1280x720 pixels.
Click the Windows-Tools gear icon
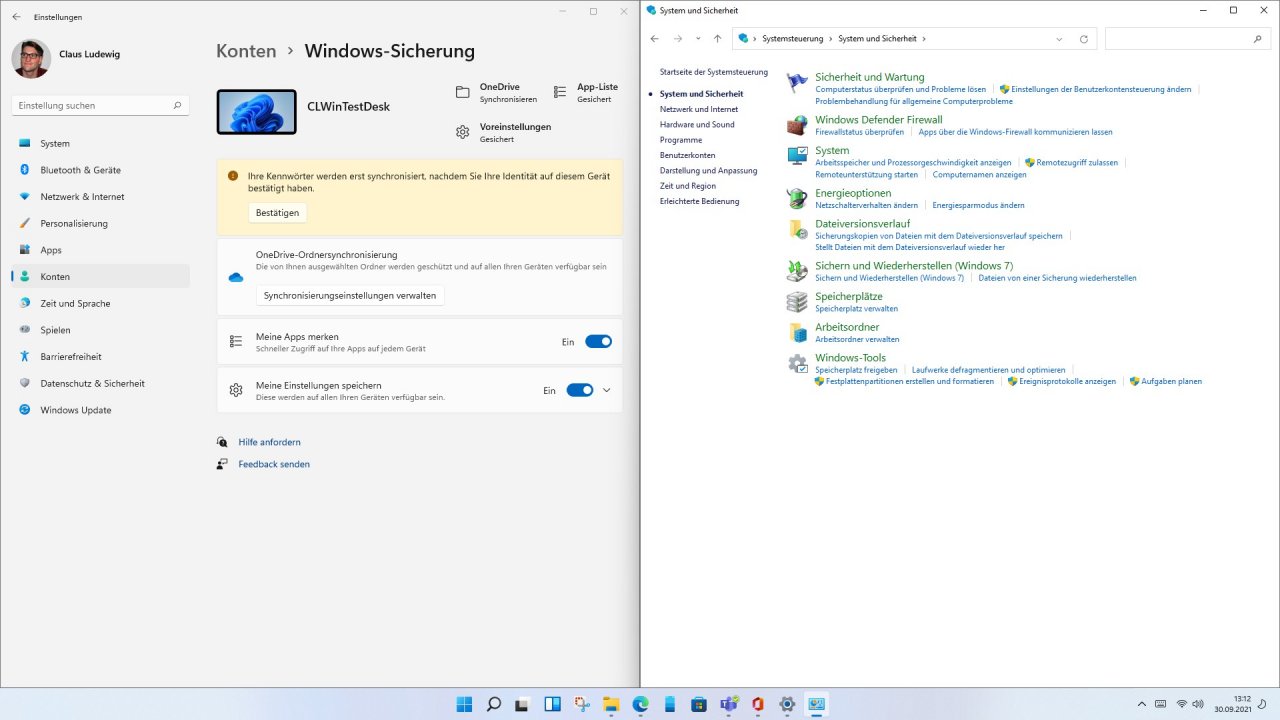[797, 363]
